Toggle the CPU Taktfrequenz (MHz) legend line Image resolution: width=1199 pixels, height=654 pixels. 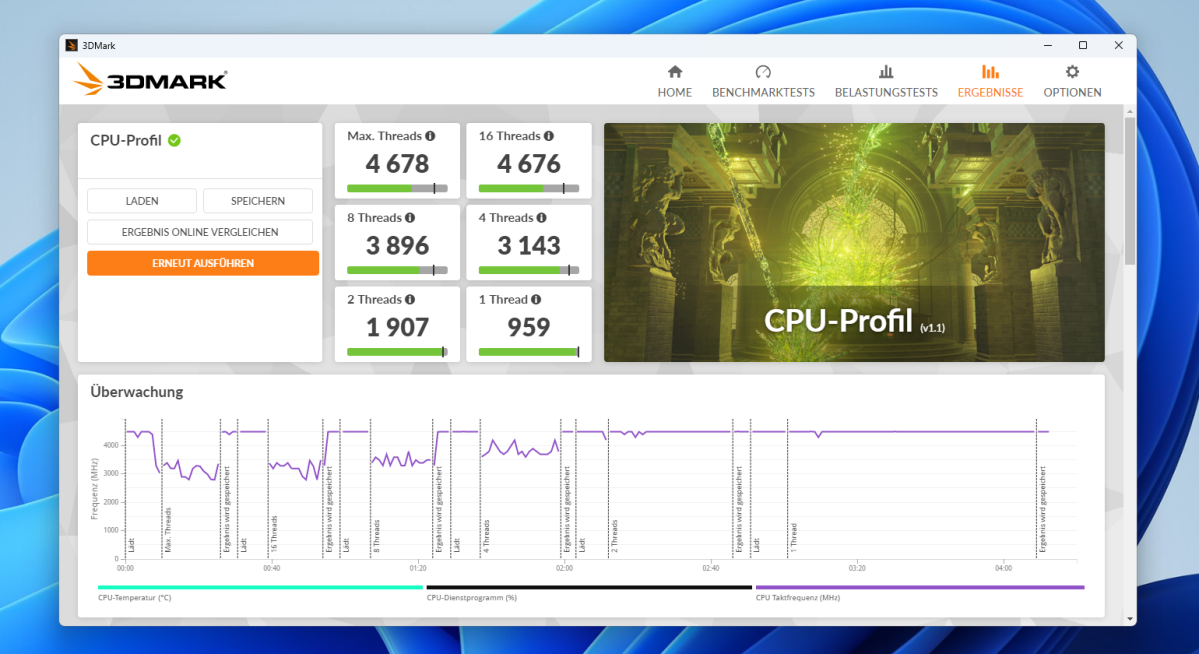point(920,587)
